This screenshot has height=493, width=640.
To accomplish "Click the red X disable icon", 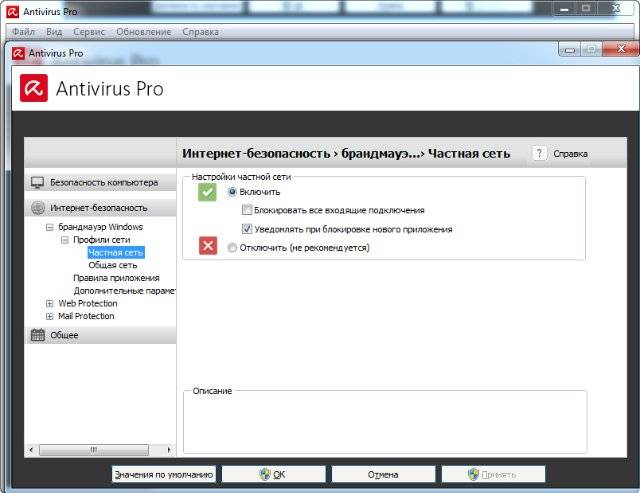I will pyautogui.click(x=208, y=246).
